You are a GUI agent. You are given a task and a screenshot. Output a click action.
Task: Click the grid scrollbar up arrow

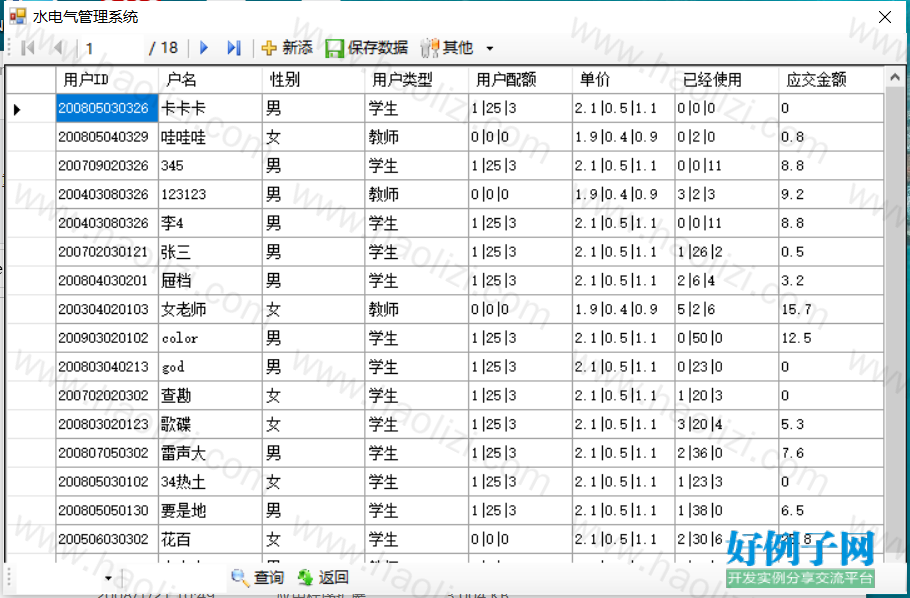894,77
